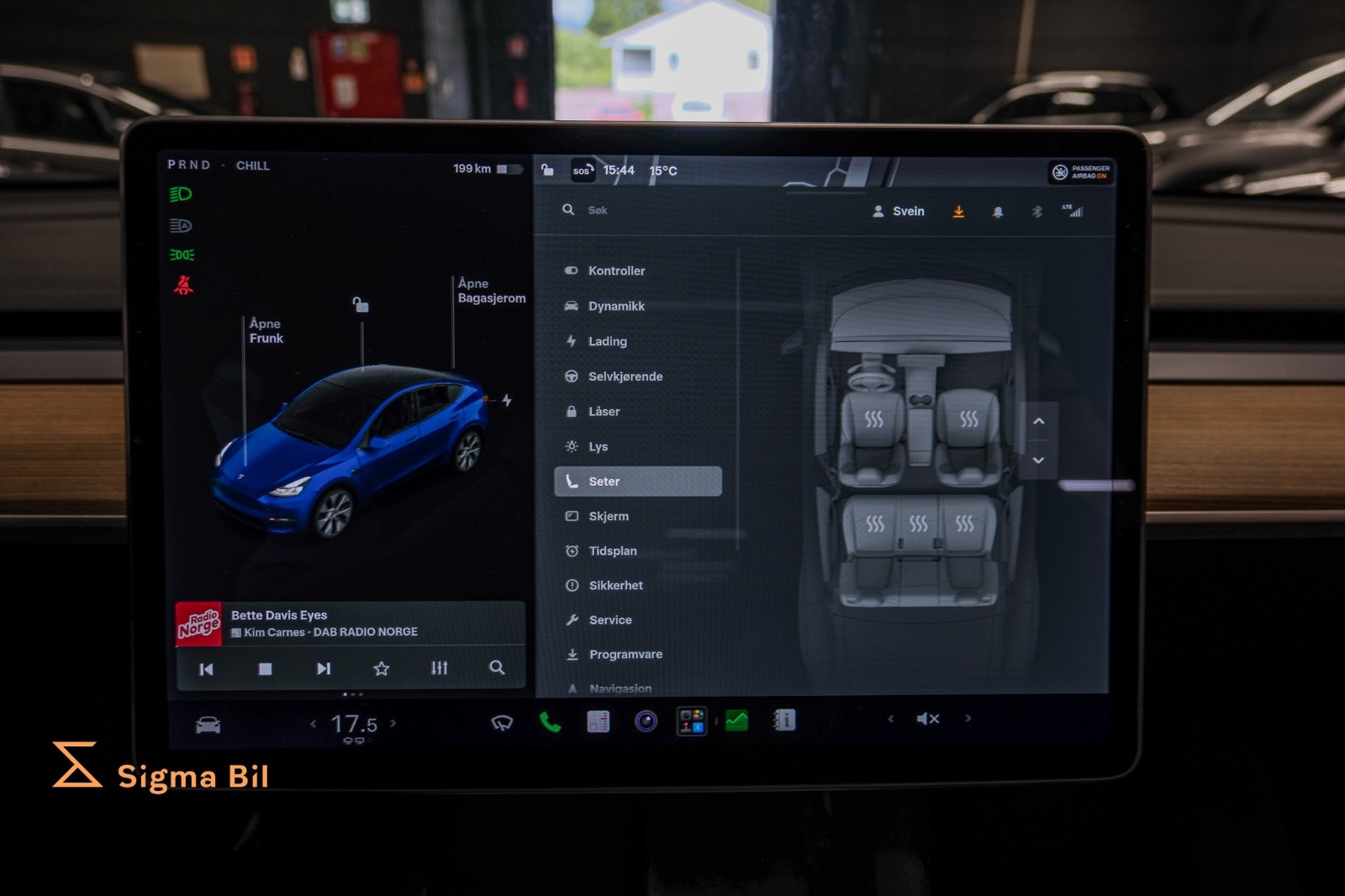Decrease volume with the left chevron
This screenshot has width=1345, height=896.
coord(891,719)
